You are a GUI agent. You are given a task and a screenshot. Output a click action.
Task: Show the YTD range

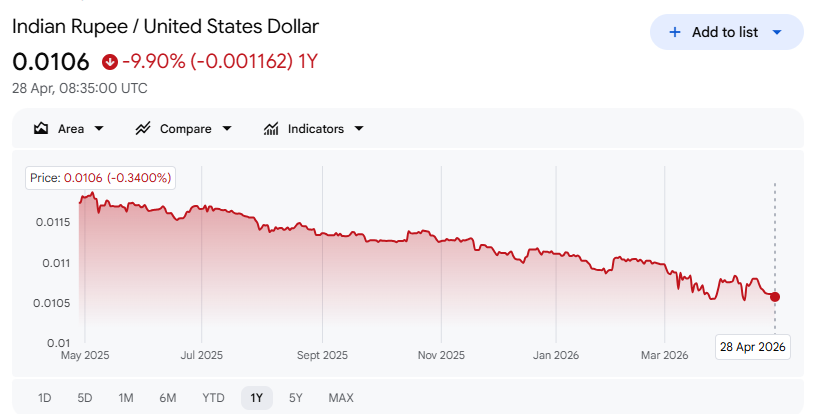pos(213,398)
